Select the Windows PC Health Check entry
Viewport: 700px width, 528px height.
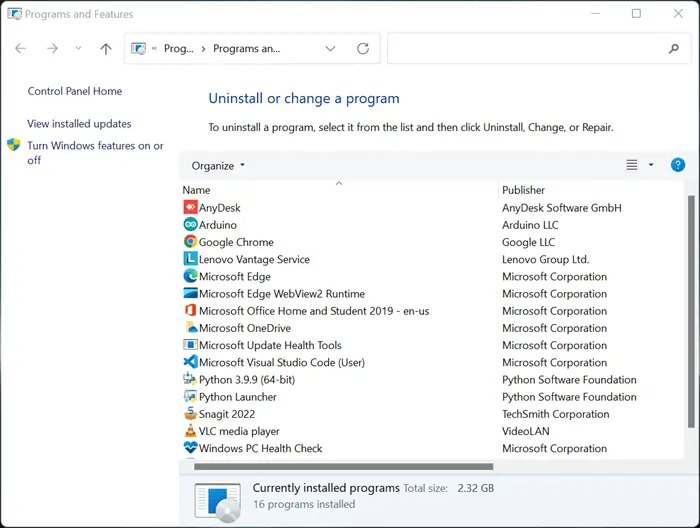point(260,448)
